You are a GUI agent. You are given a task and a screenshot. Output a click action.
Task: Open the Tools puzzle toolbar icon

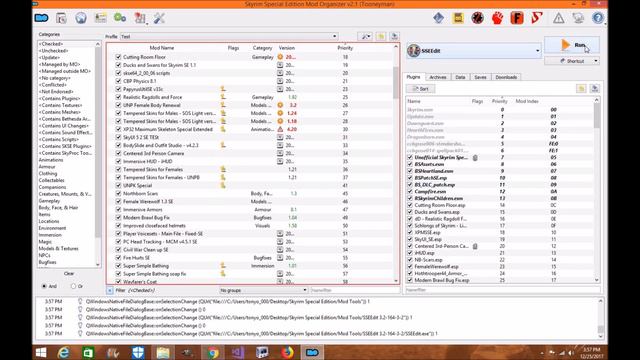pyautogui.click(x=140, y=18)
